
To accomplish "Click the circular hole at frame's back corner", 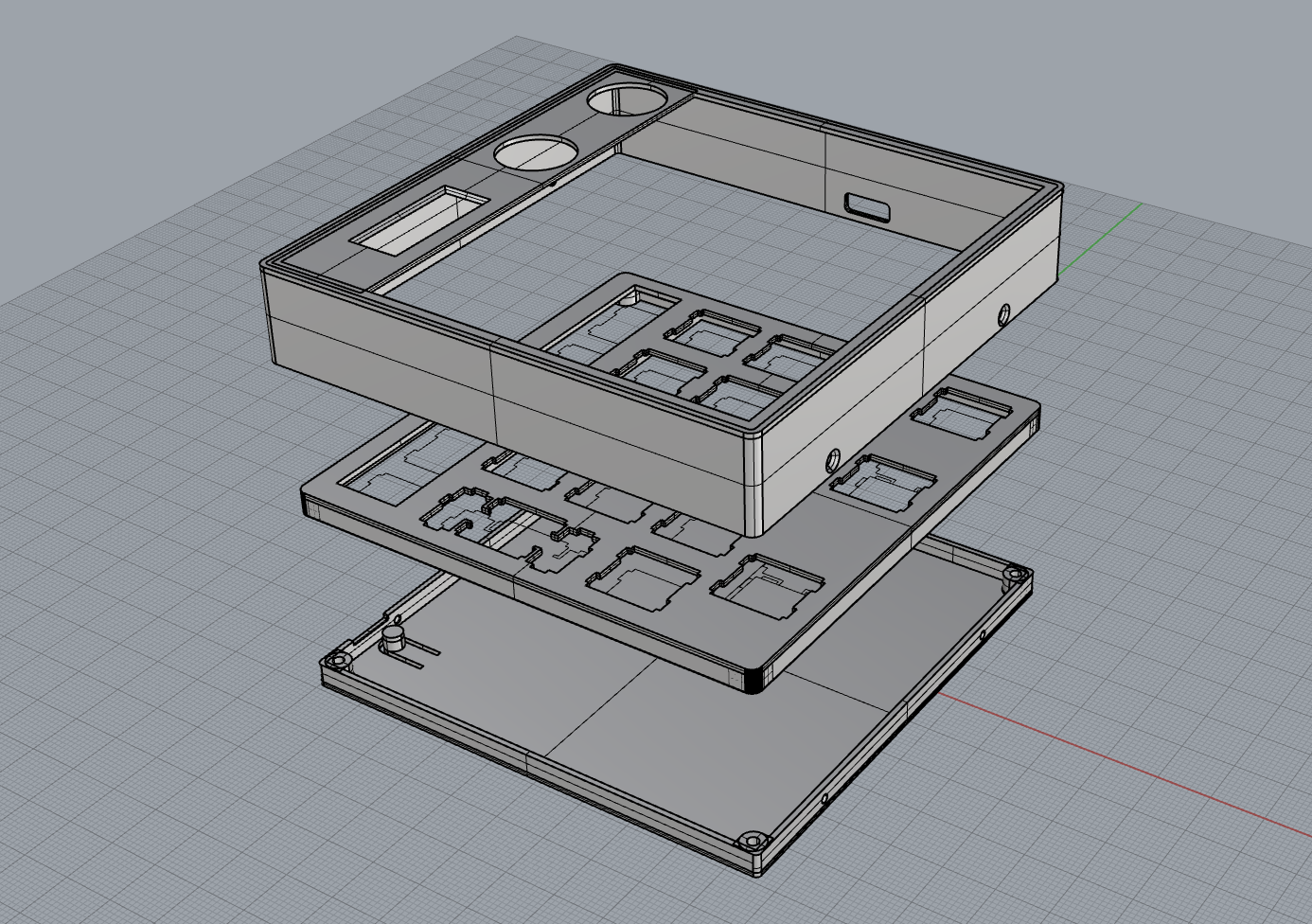I will tap(628, 98).
